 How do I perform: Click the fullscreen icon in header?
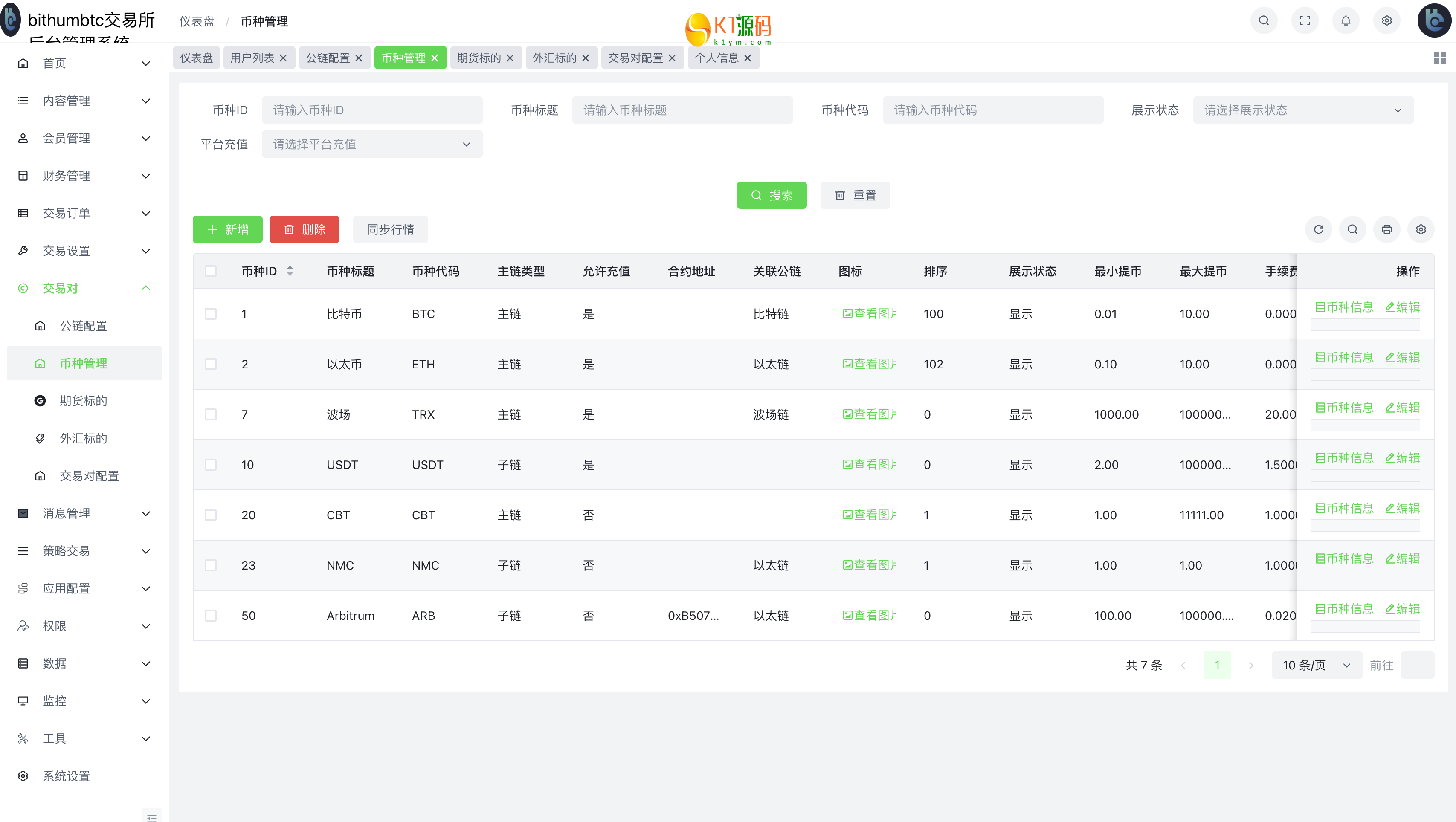(1305, 21)
